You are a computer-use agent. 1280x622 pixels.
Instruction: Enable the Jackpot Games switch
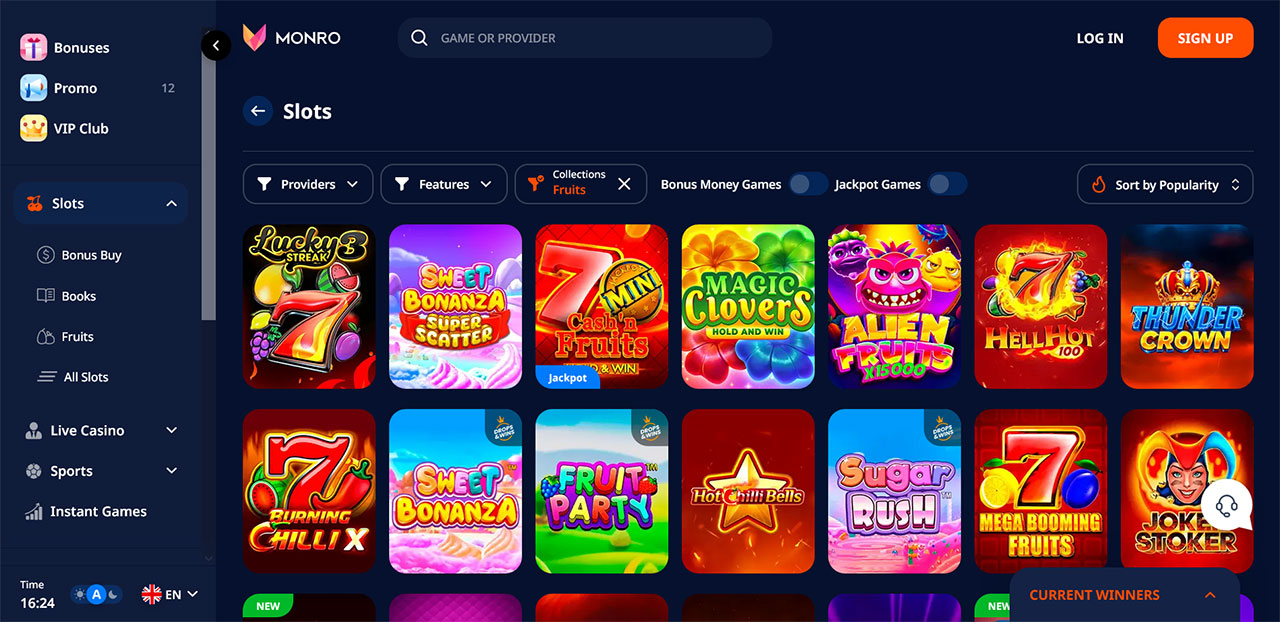click(947, 184)
